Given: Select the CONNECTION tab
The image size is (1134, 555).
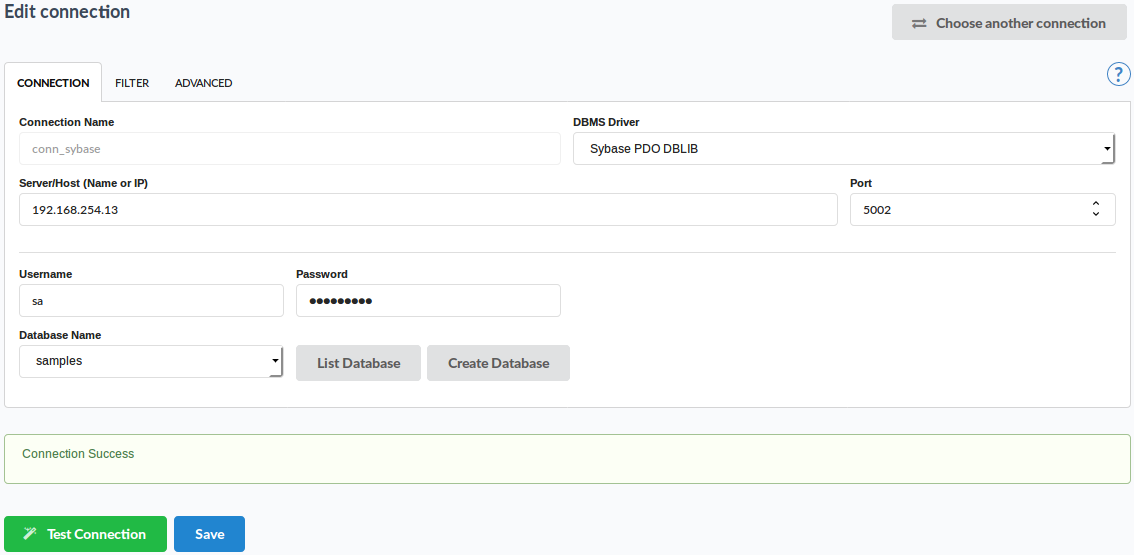Looking at the screenshot, I should [x=53, y=83].
